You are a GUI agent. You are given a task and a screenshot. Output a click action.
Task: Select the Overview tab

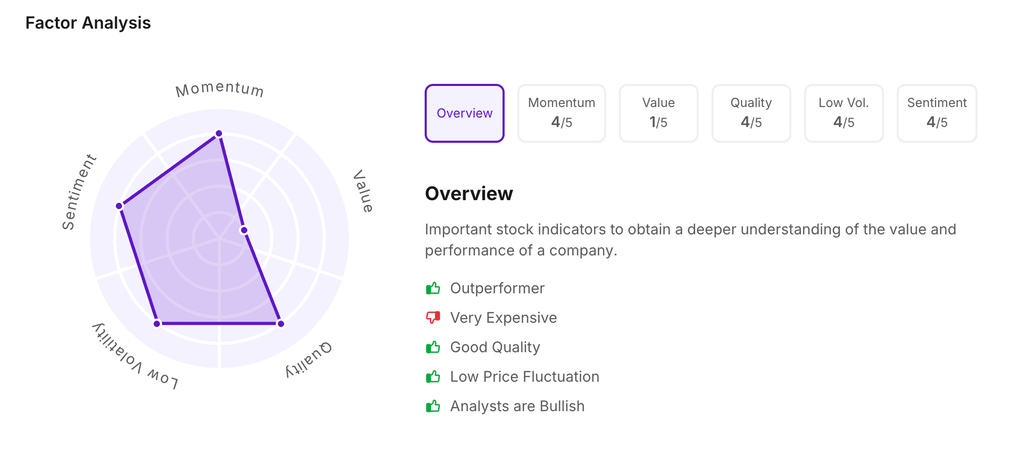(x=464, y=113)
